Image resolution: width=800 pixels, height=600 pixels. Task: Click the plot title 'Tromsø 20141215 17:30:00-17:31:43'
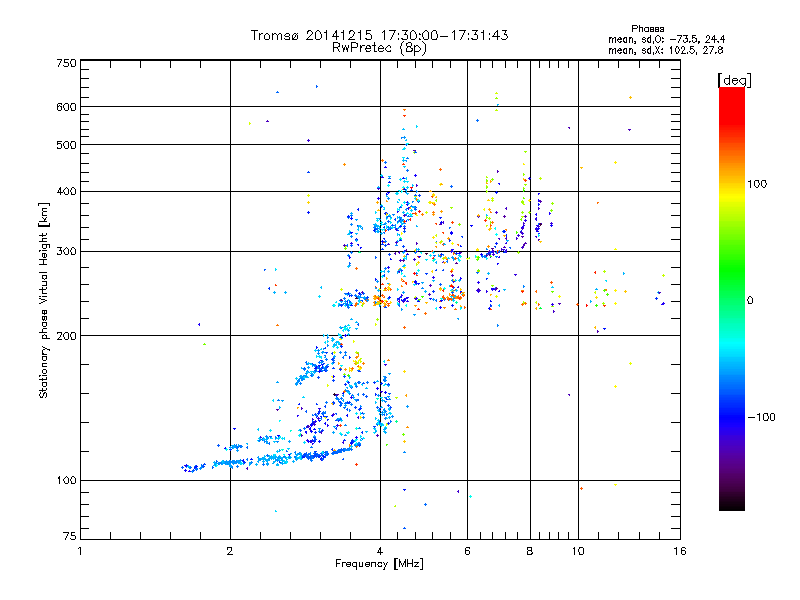pos(379,35)
